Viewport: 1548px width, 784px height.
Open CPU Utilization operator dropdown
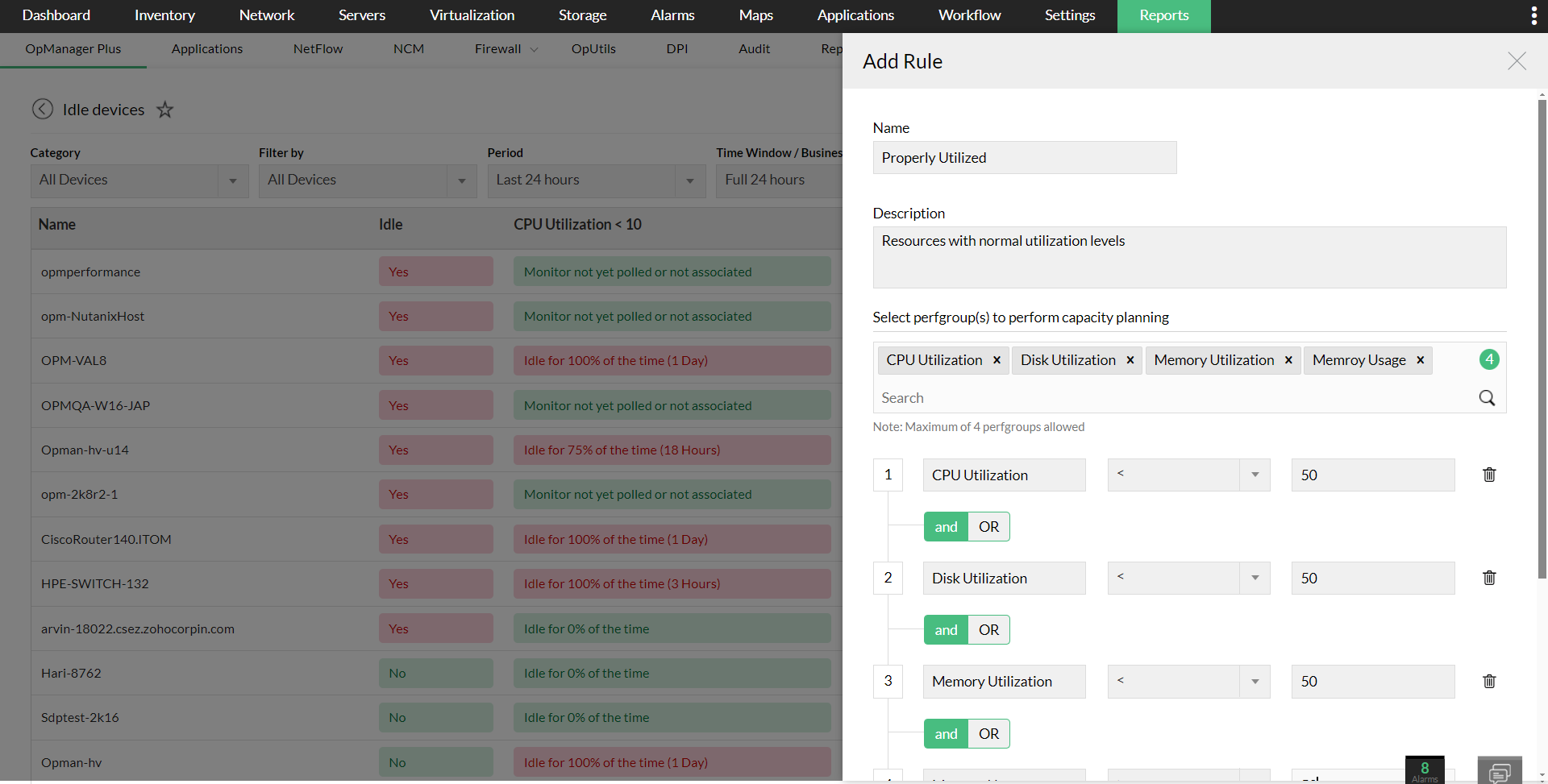[1188, 475]
